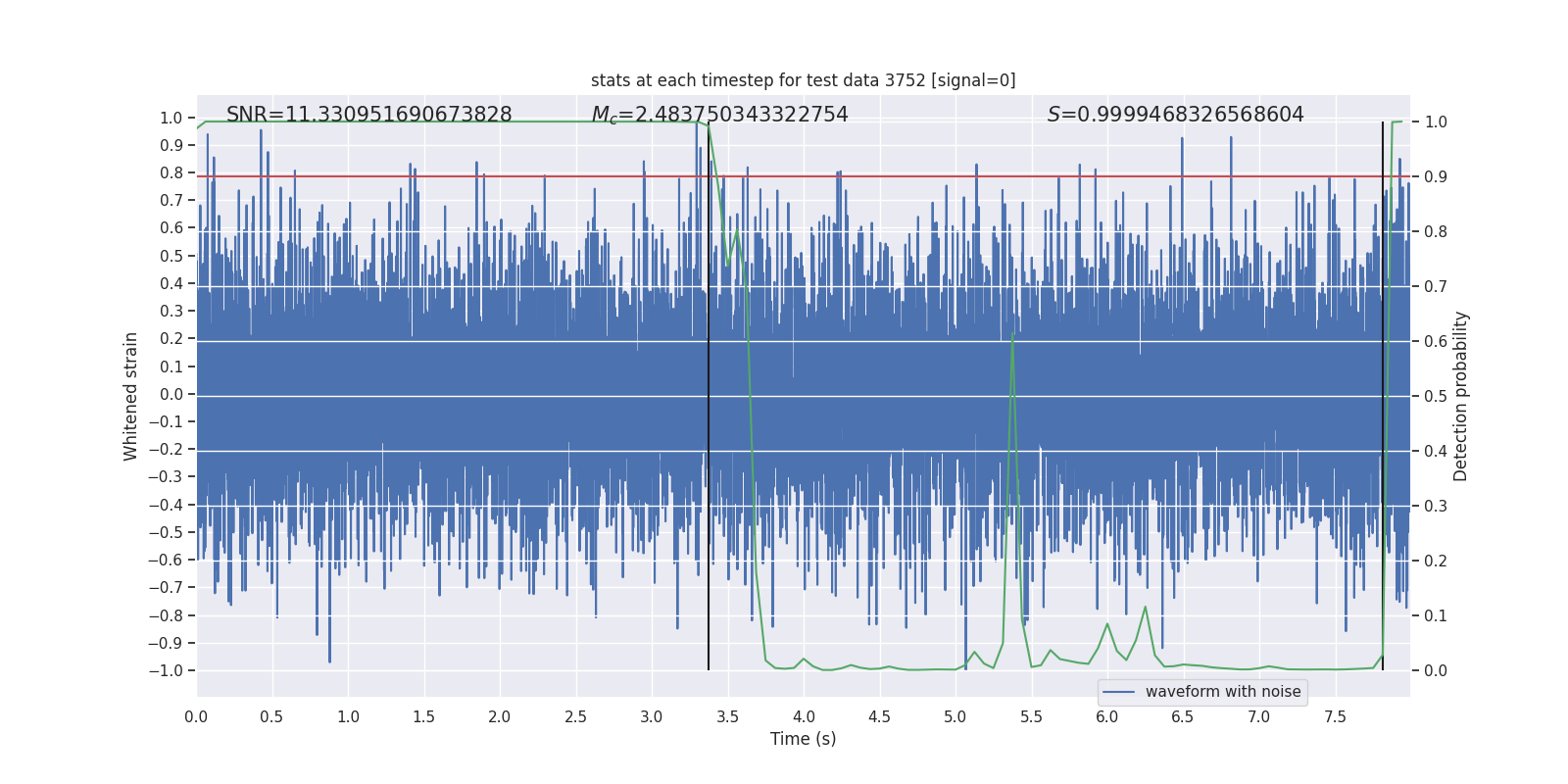
Task: Select the 6.0 tick on the Time axis
Action: (x=1107, y=716)
